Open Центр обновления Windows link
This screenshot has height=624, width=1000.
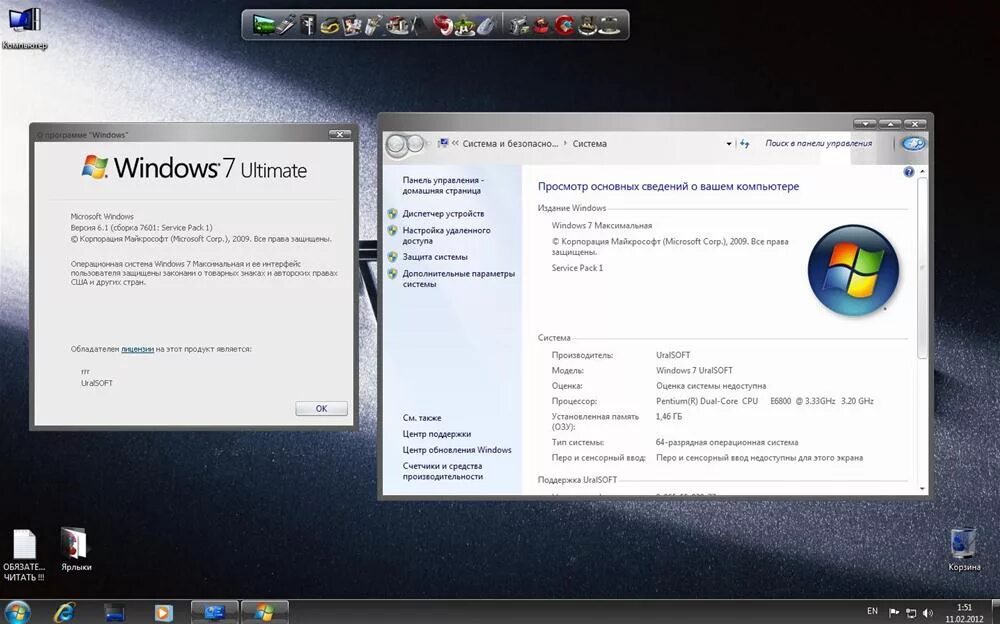[x=455, y=450]
